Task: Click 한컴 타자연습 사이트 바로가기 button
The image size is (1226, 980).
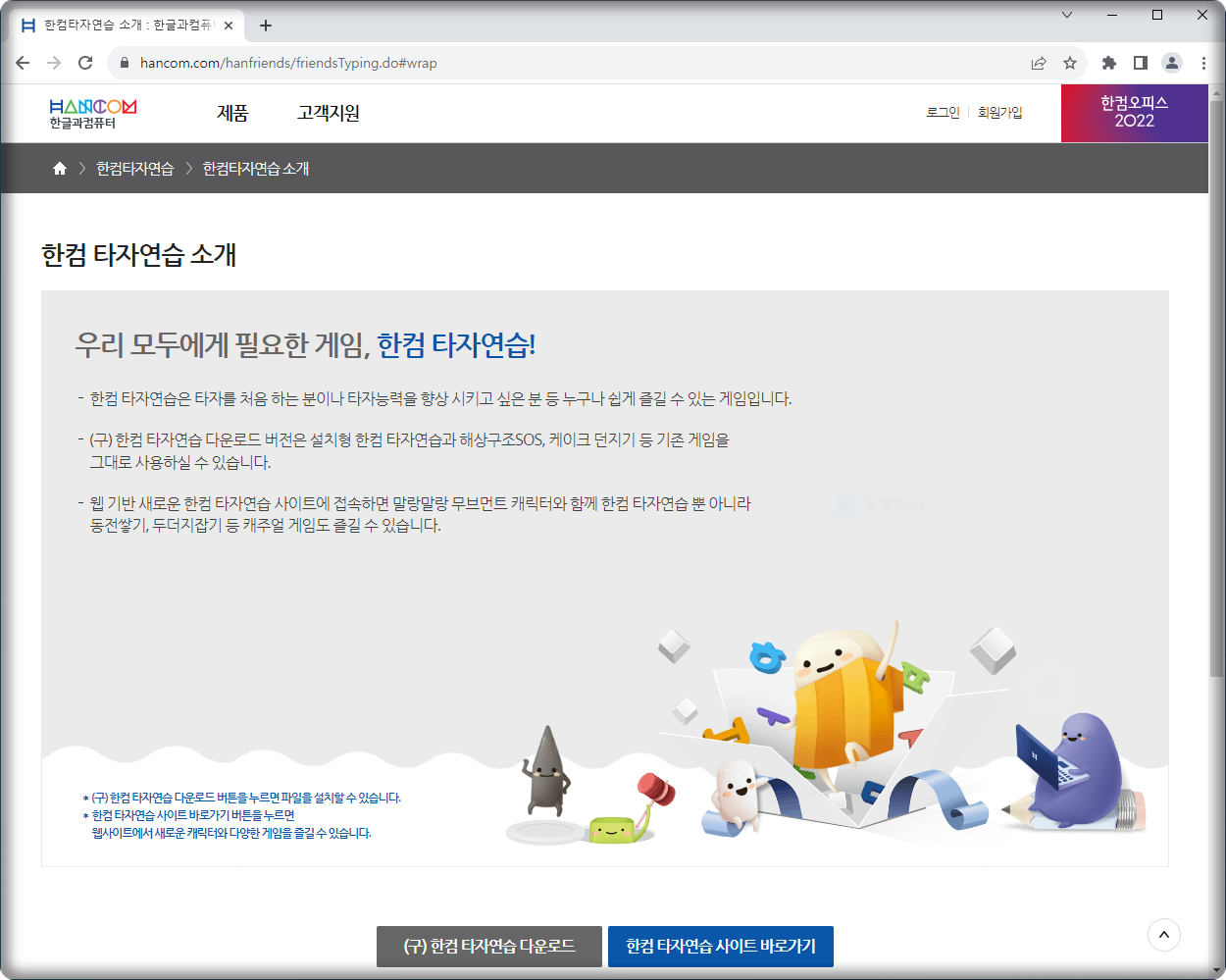Action: (x=721, y=947)
